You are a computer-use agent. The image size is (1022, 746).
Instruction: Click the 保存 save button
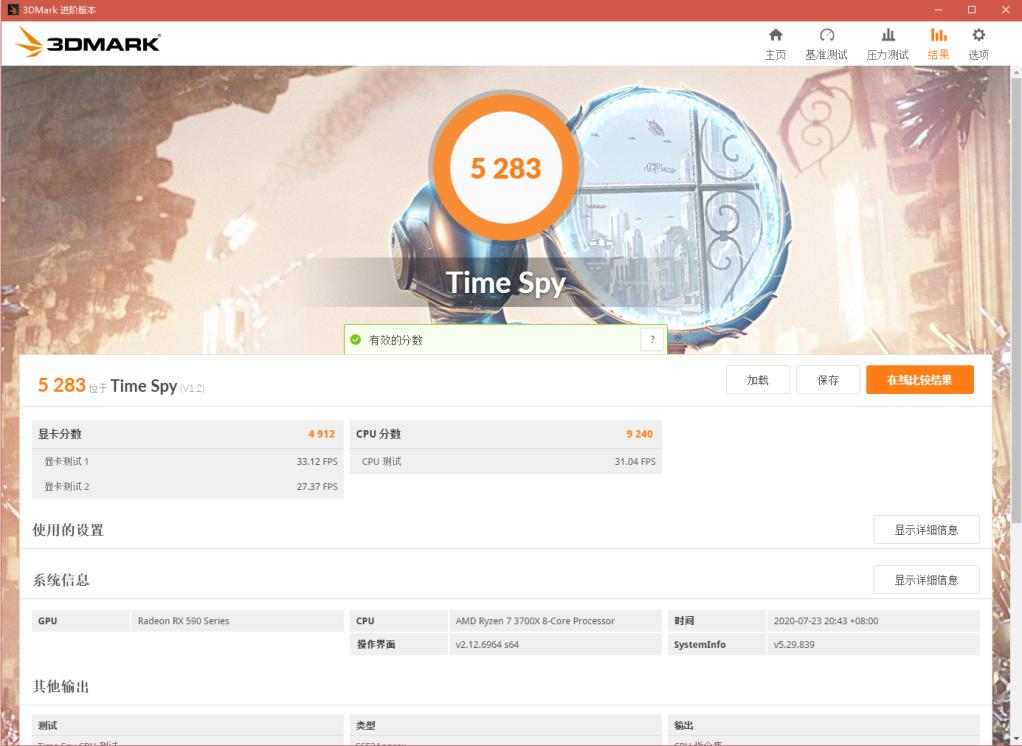pos(828,380)
